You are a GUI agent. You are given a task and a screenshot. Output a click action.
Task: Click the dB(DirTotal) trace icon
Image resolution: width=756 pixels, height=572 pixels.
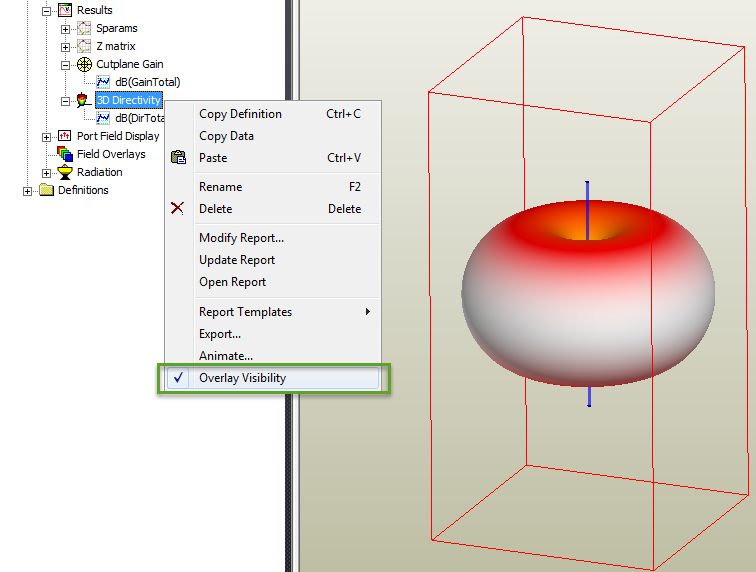pyautogui.click(x=103, y=118)
